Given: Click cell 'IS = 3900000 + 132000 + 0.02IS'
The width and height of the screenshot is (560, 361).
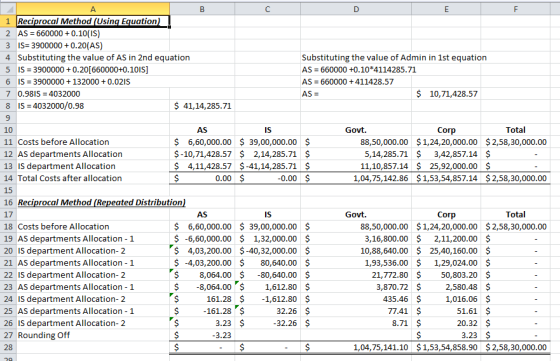Looking at the screenshot, I should (74, 82).
